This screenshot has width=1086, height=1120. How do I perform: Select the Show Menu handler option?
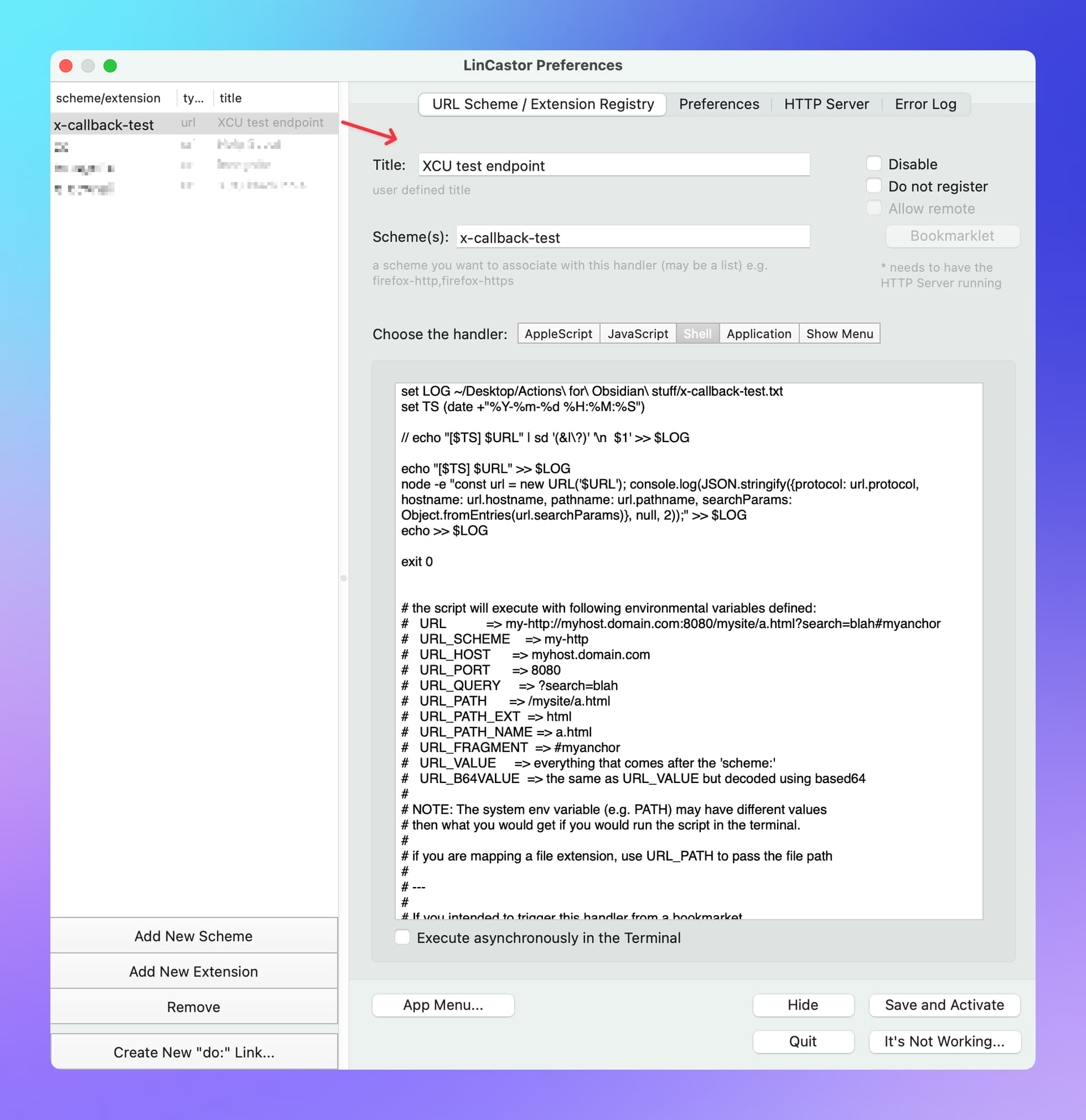(839, 334)
